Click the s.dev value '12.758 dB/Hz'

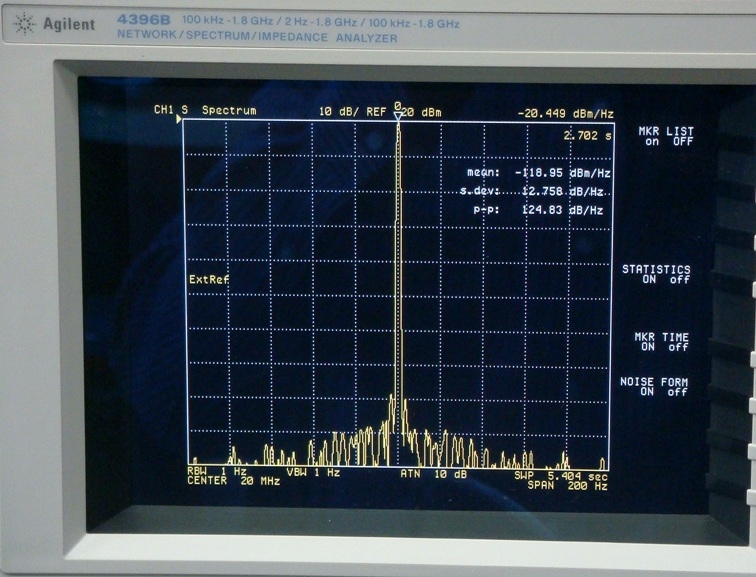563,191
